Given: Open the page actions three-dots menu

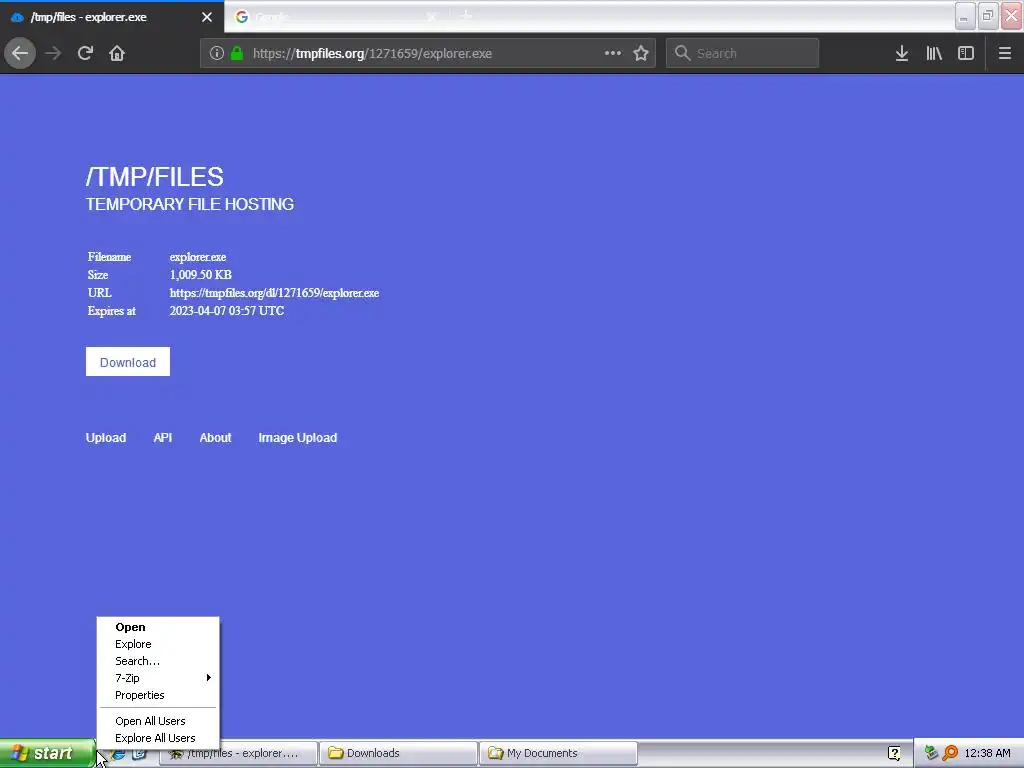Looking at the screenshot, I should pos(613,53).
